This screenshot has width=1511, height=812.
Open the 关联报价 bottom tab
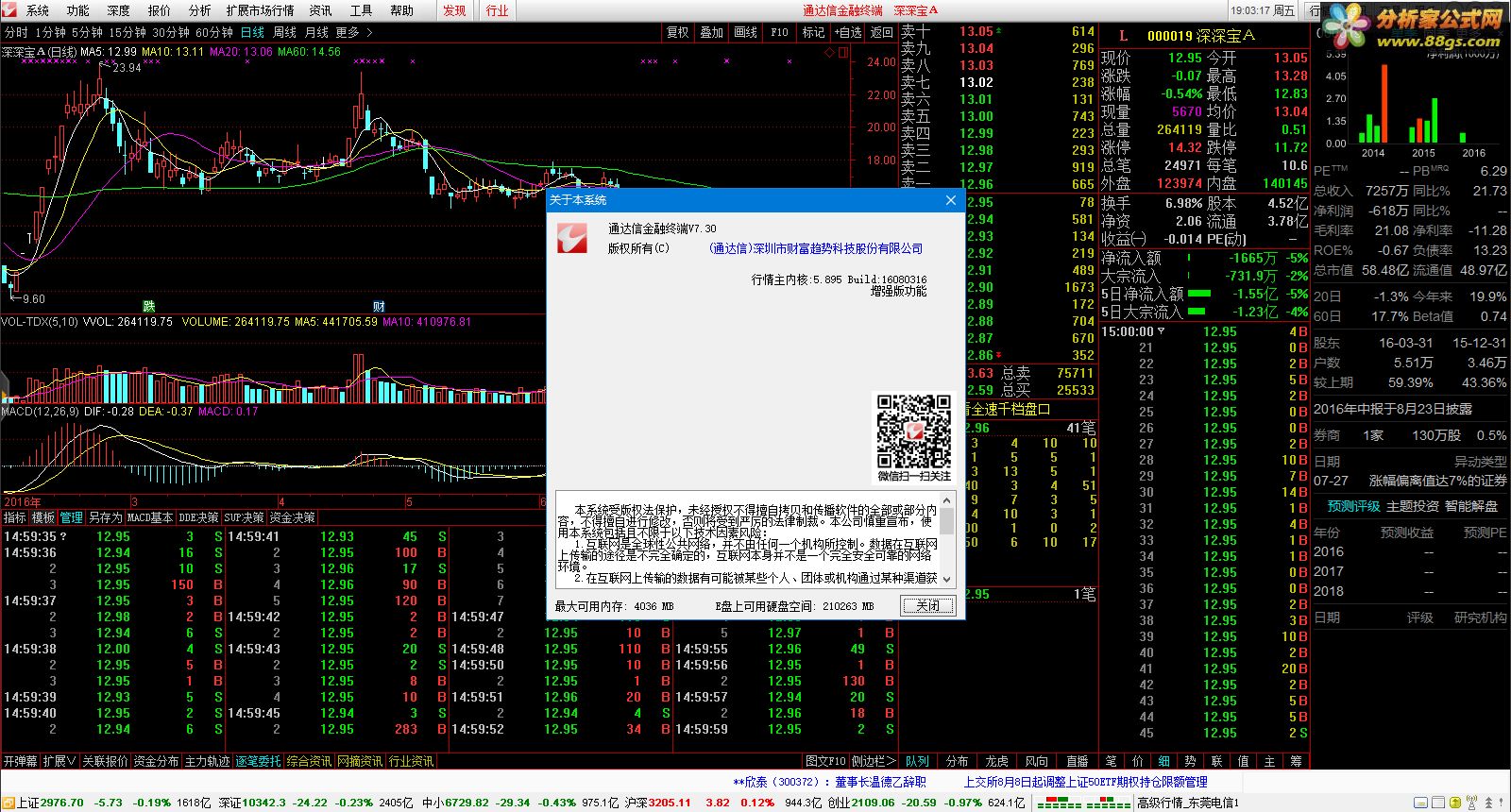click(105, 761)
